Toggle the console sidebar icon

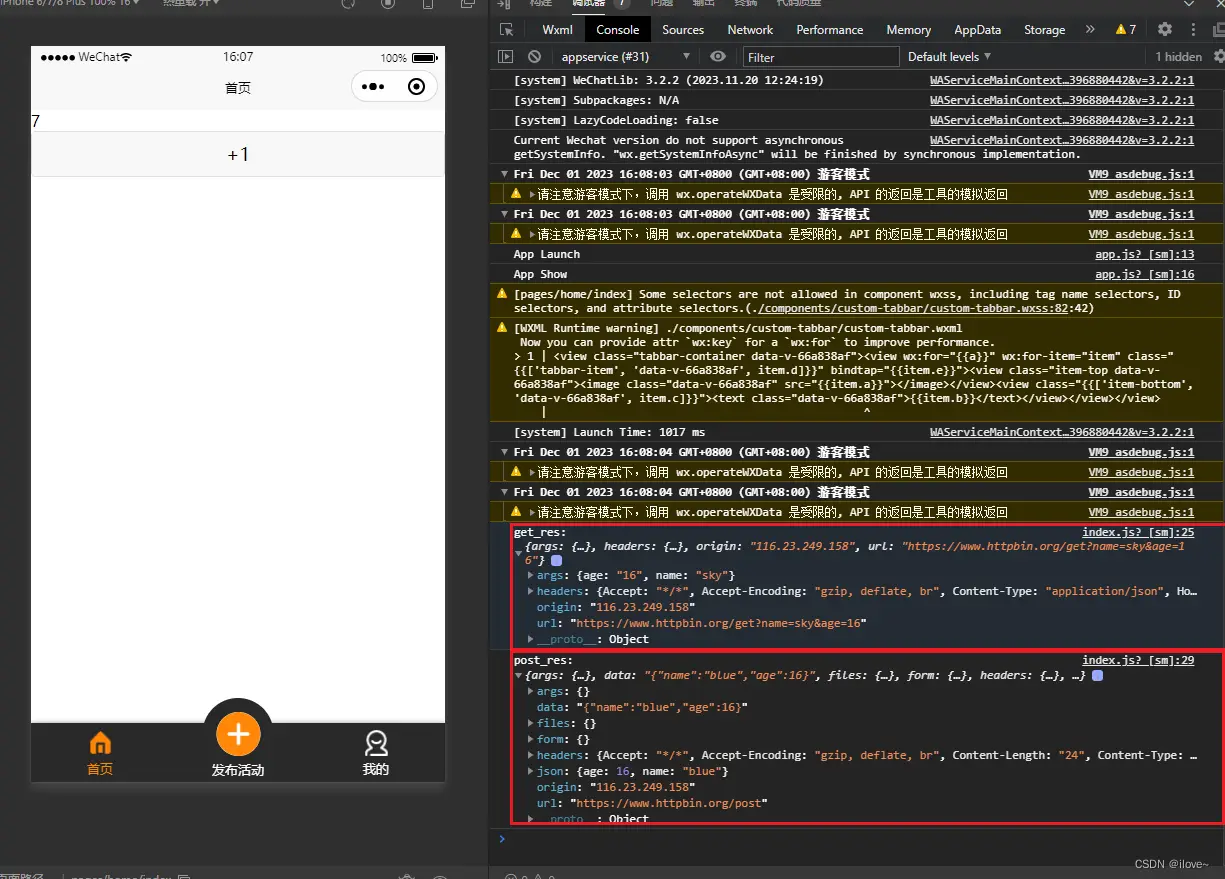(506, 57)
